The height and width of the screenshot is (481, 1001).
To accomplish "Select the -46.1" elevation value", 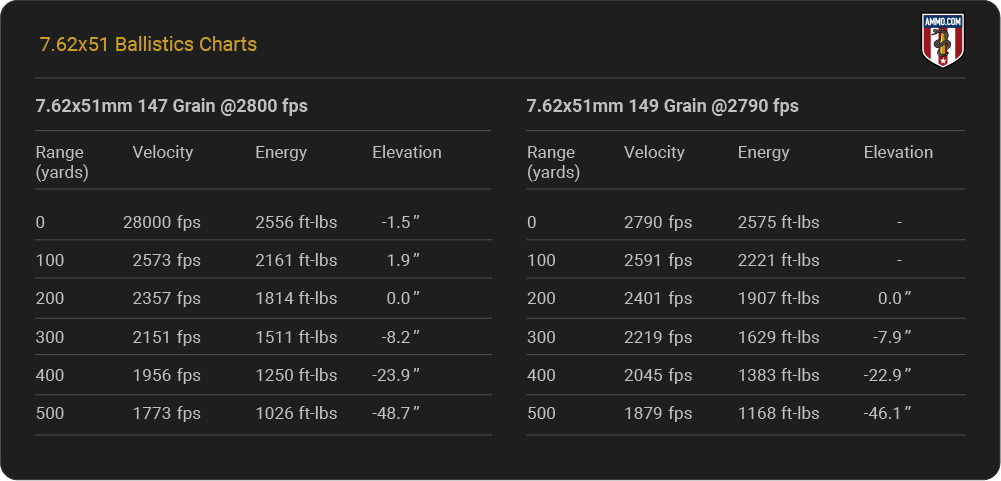I will click(x=886, y=413).
